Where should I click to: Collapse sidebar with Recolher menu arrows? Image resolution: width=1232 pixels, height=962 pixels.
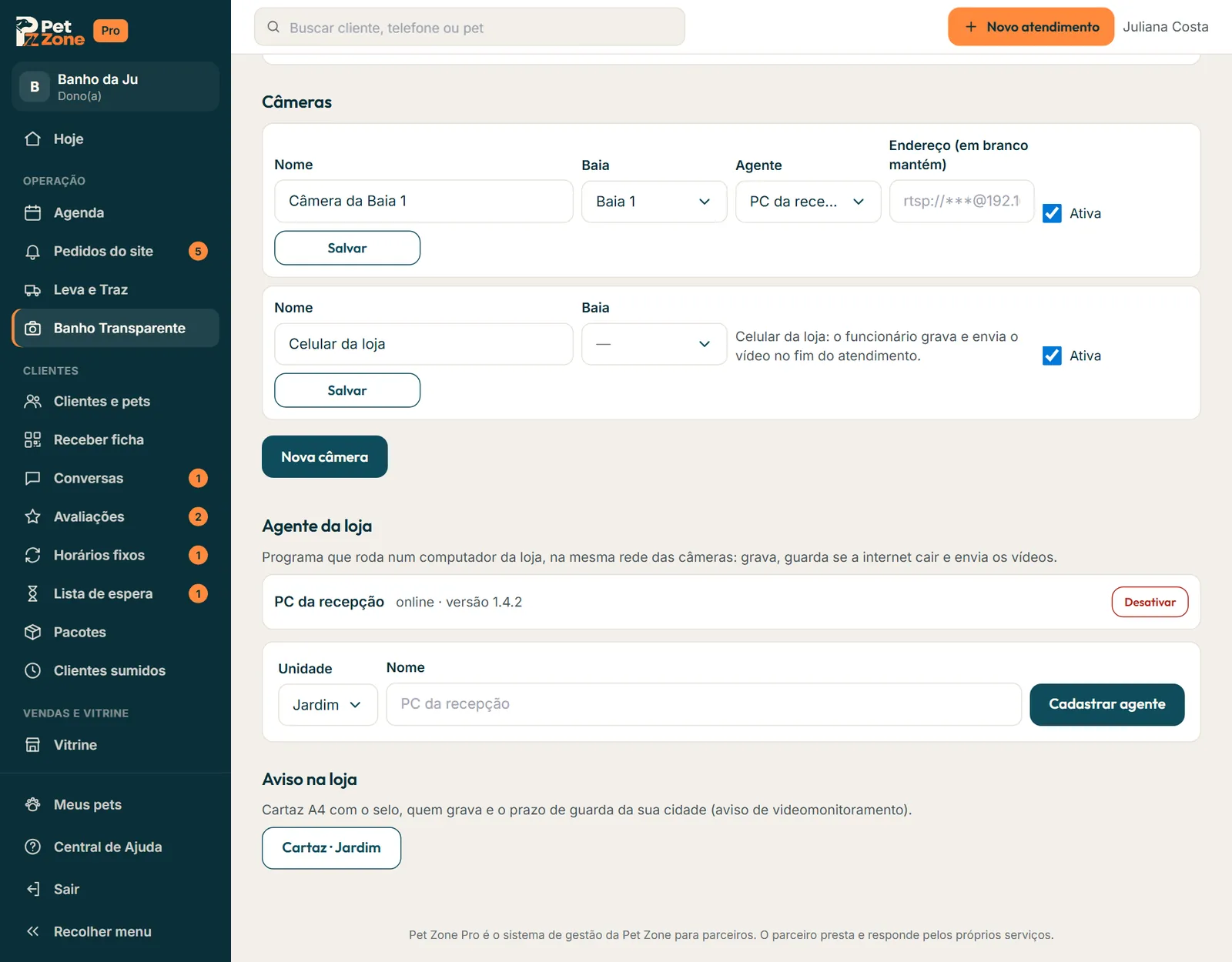[x=32, y=931]
